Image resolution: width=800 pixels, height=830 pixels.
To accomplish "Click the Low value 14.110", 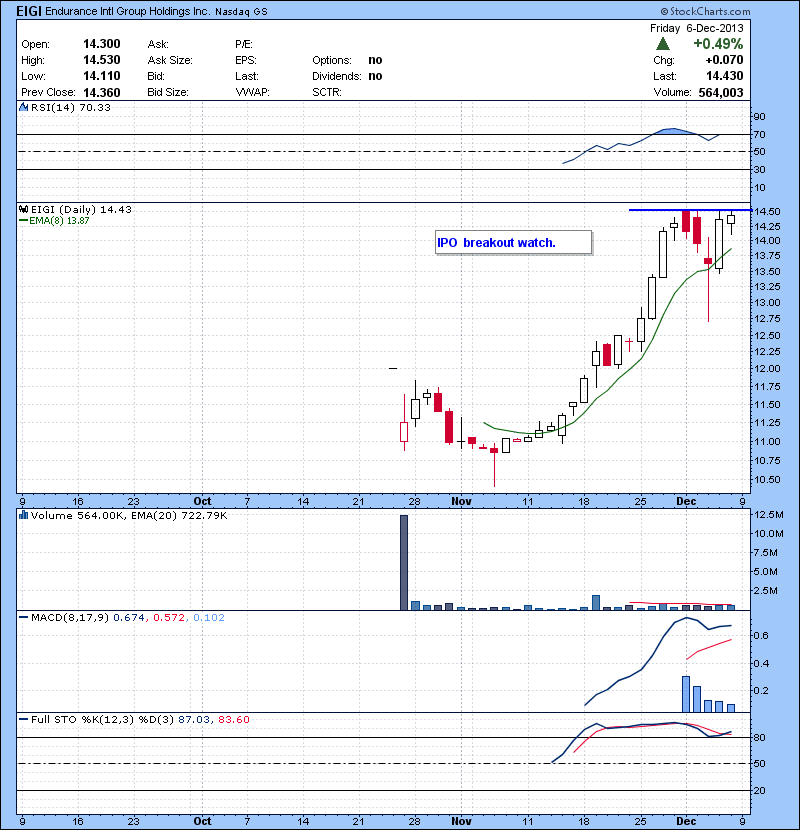I will [x=102, y=76].
